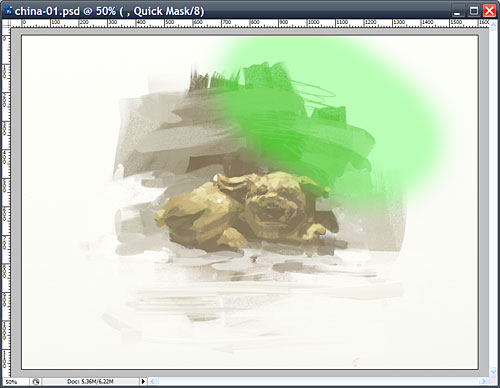Image resolution: width=500 pixels, height=388 pixels.
Task: Close the china-01.psd document
Action: (x=489, y=11)
